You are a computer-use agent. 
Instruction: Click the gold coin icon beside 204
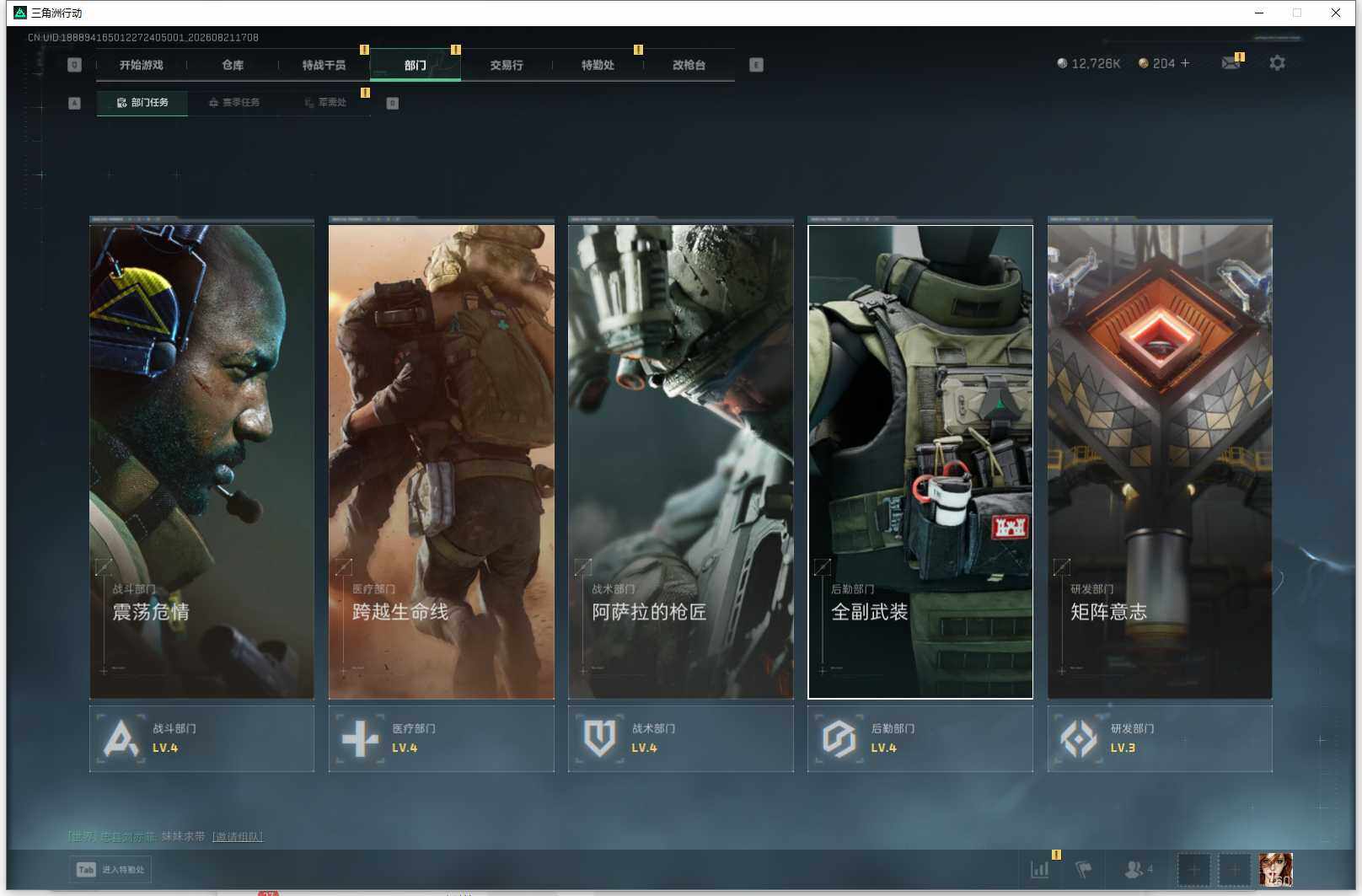[1144, 63]
